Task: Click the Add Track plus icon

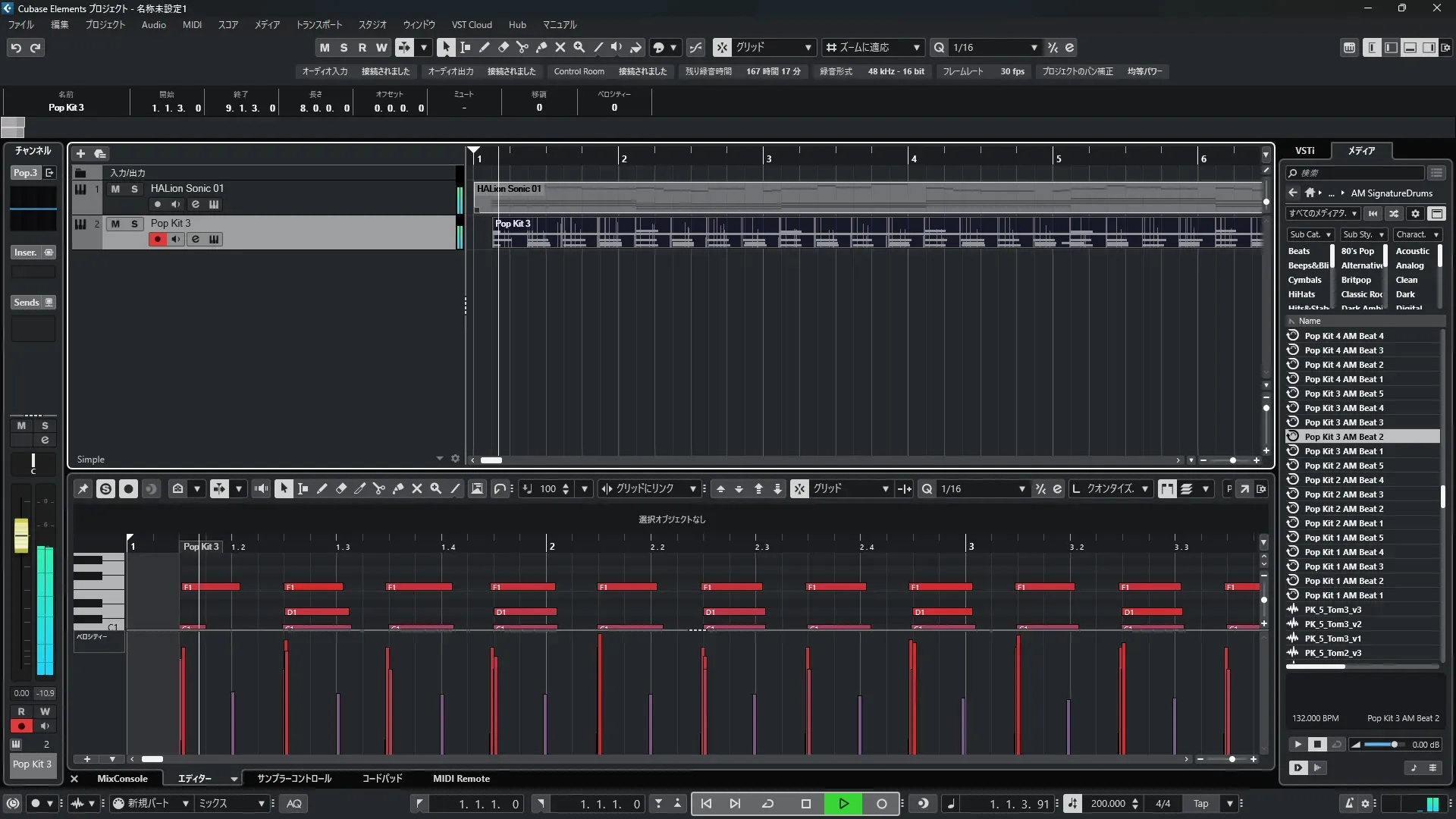Action: (x=80, y=153)
